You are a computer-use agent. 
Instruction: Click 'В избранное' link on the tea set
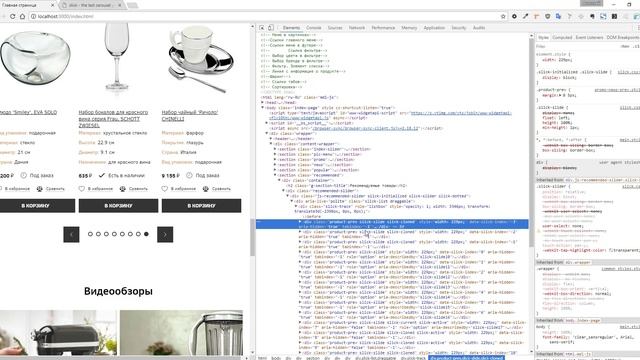coord(183,189)
